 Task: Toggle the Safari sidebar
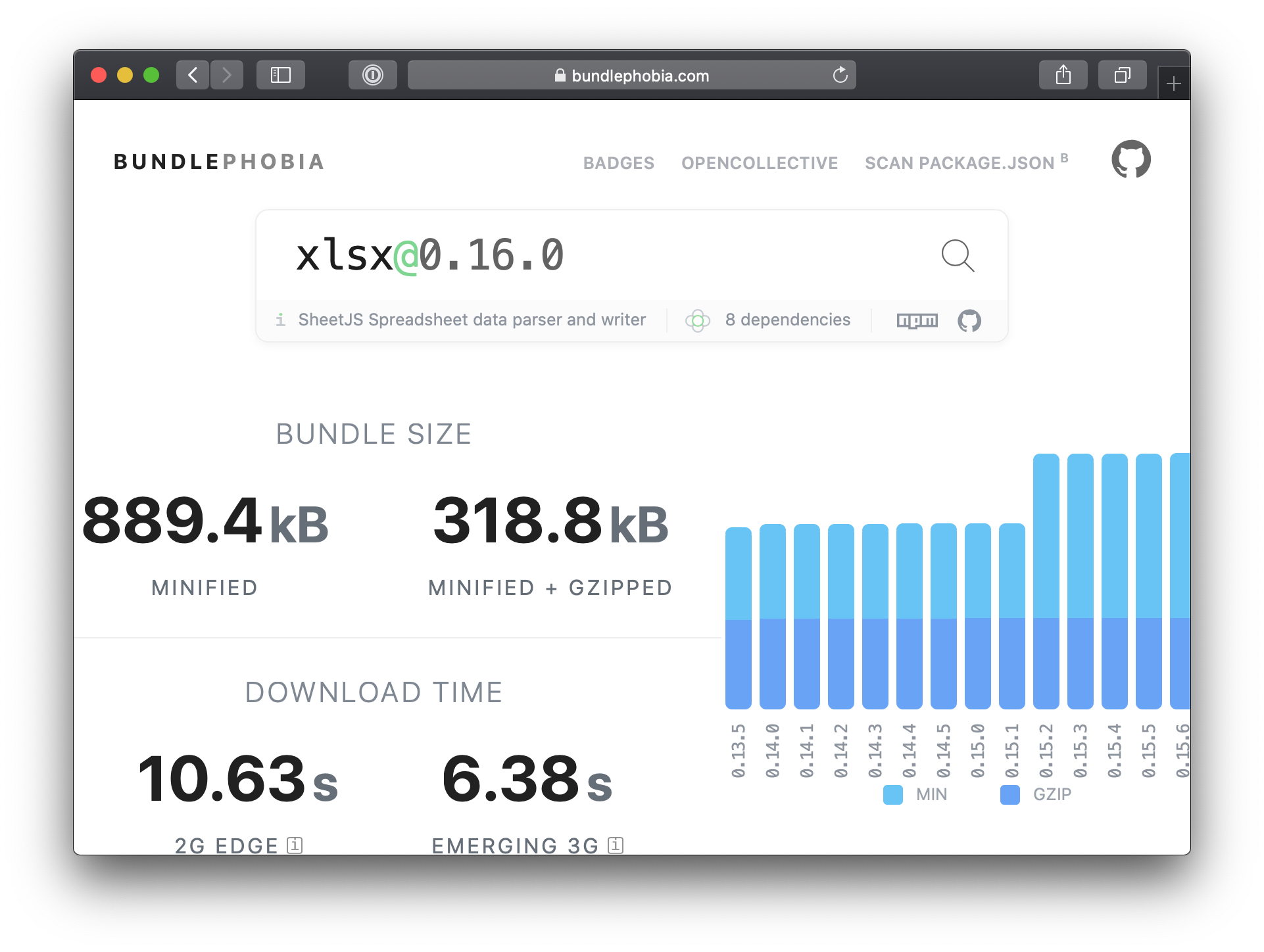tap(281, 75)
